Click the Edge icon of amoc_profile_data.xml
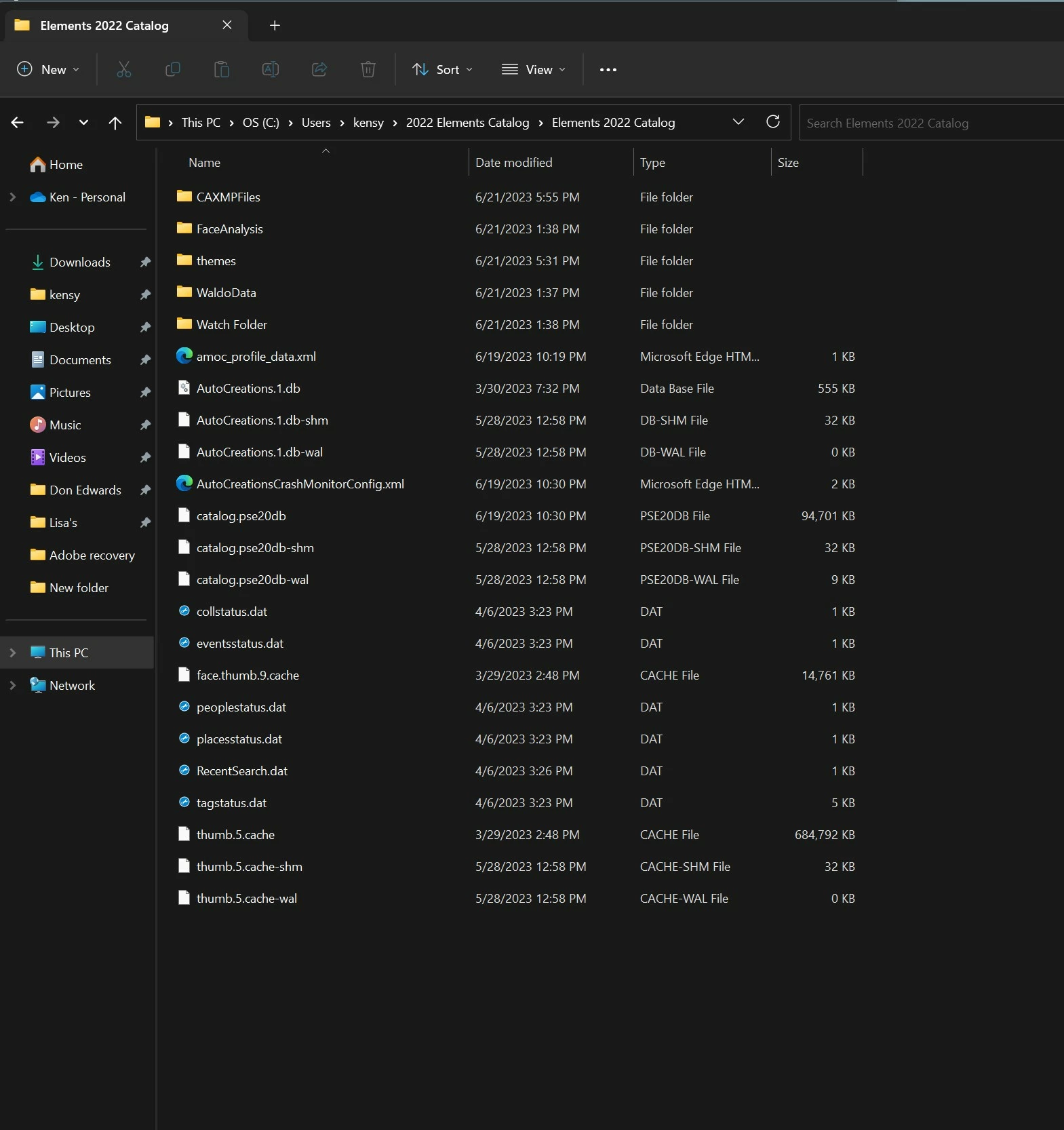Screen dimensions: 1064x1130 coord(184,355)
